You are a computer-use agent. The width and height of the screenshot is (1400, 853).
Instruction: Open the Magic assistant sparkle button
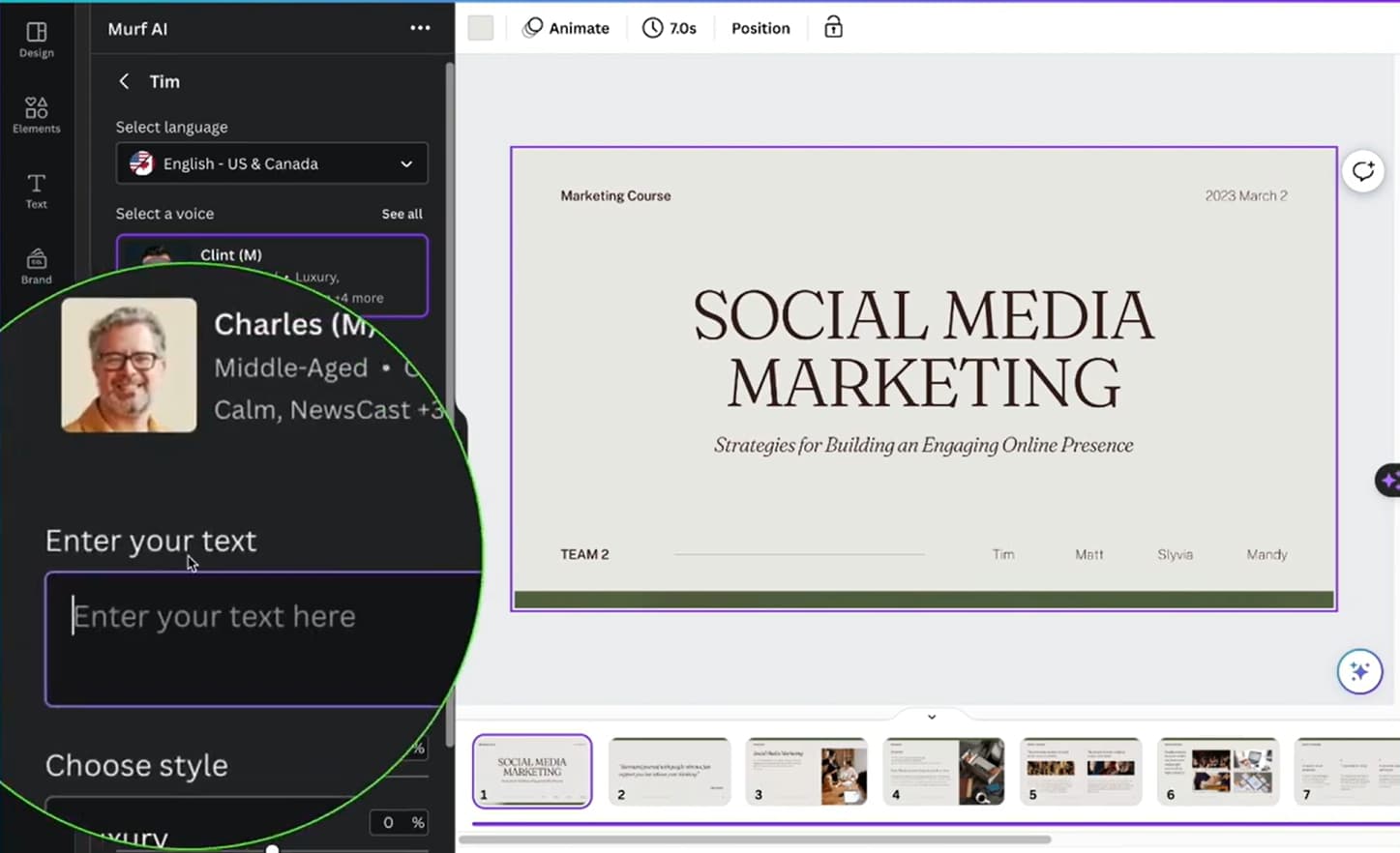click(1359, 671)
